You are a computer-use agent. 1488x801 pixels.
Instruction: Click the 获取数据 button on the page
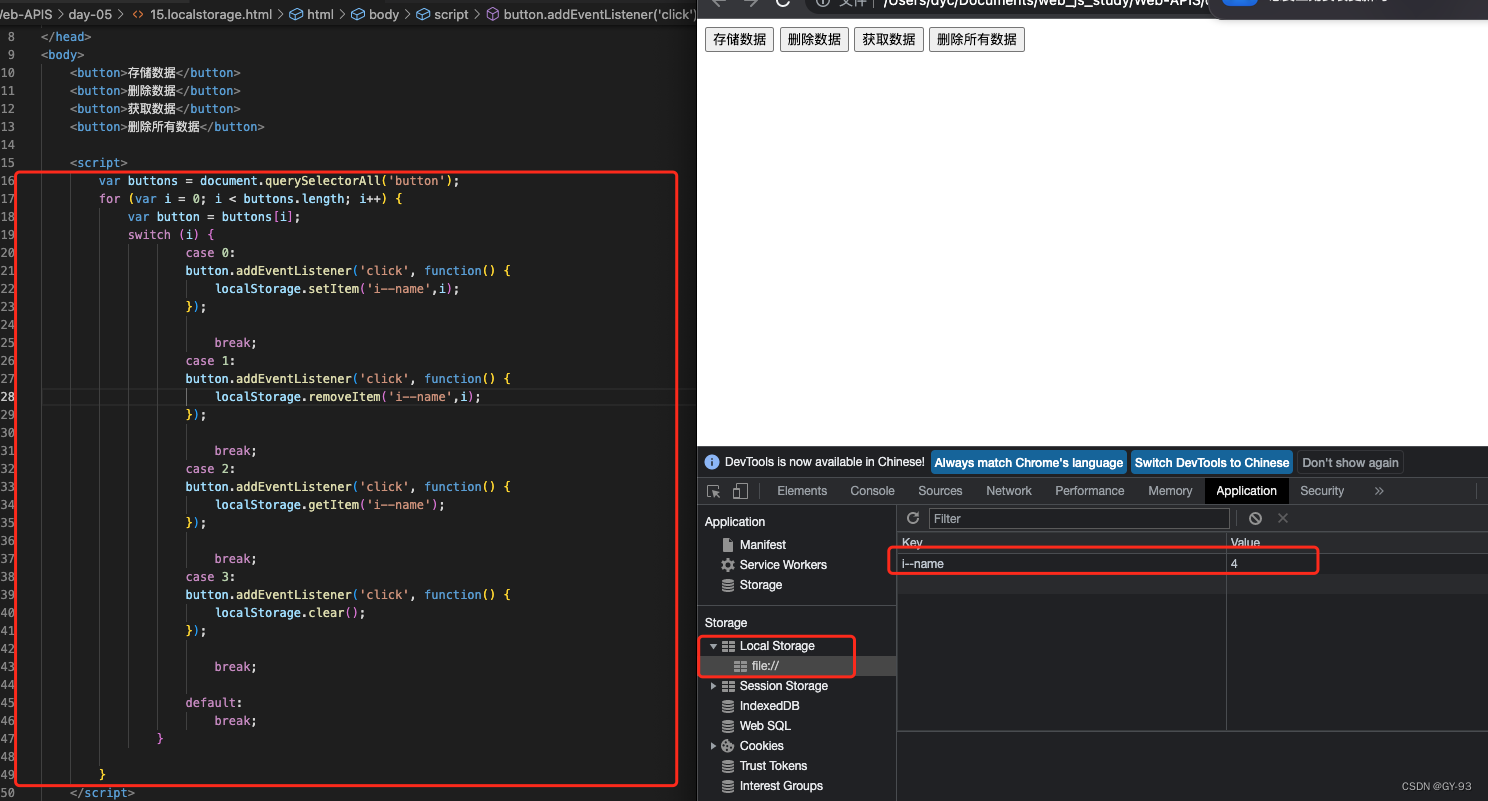pos(889,39)
